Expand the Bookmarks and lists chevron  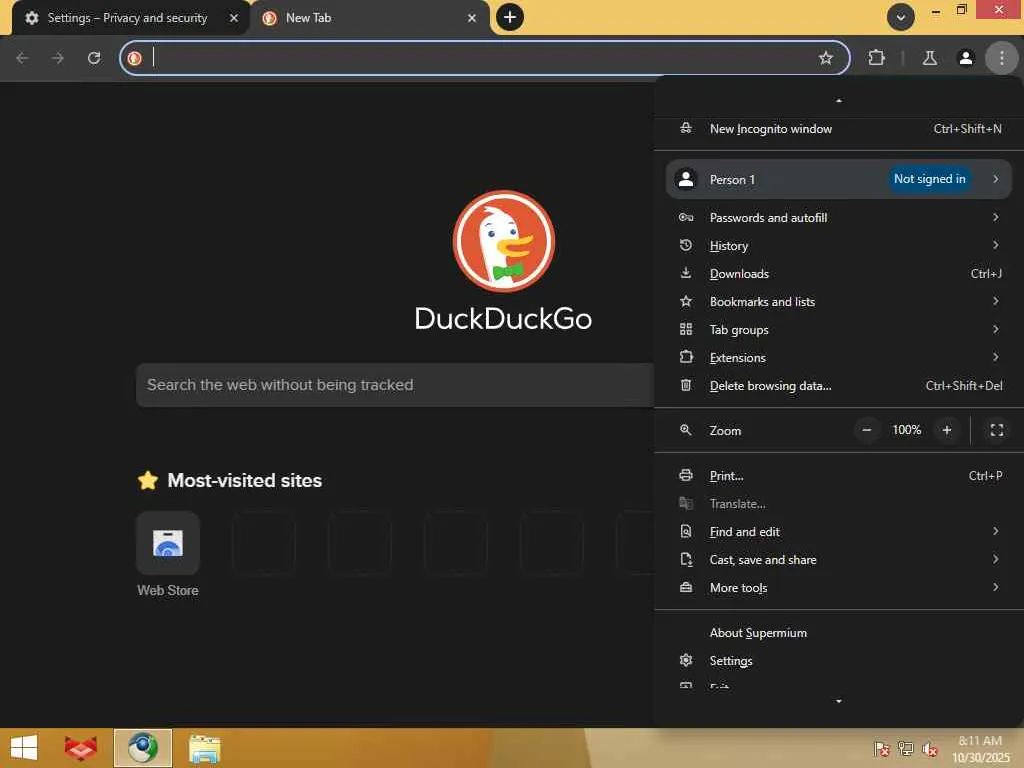pyautogui.click(x=995, y=301)
